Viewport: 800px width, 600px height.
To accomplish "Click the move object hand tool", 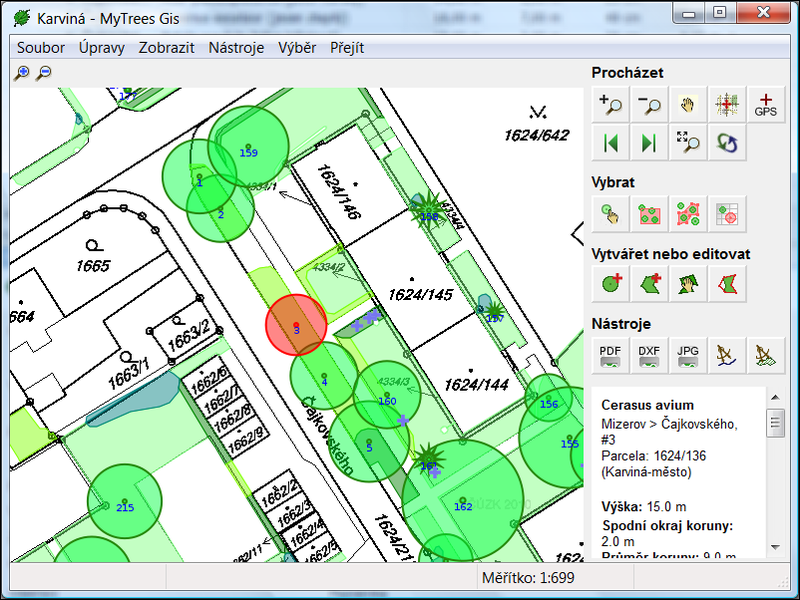I will (x=688, y=284).
